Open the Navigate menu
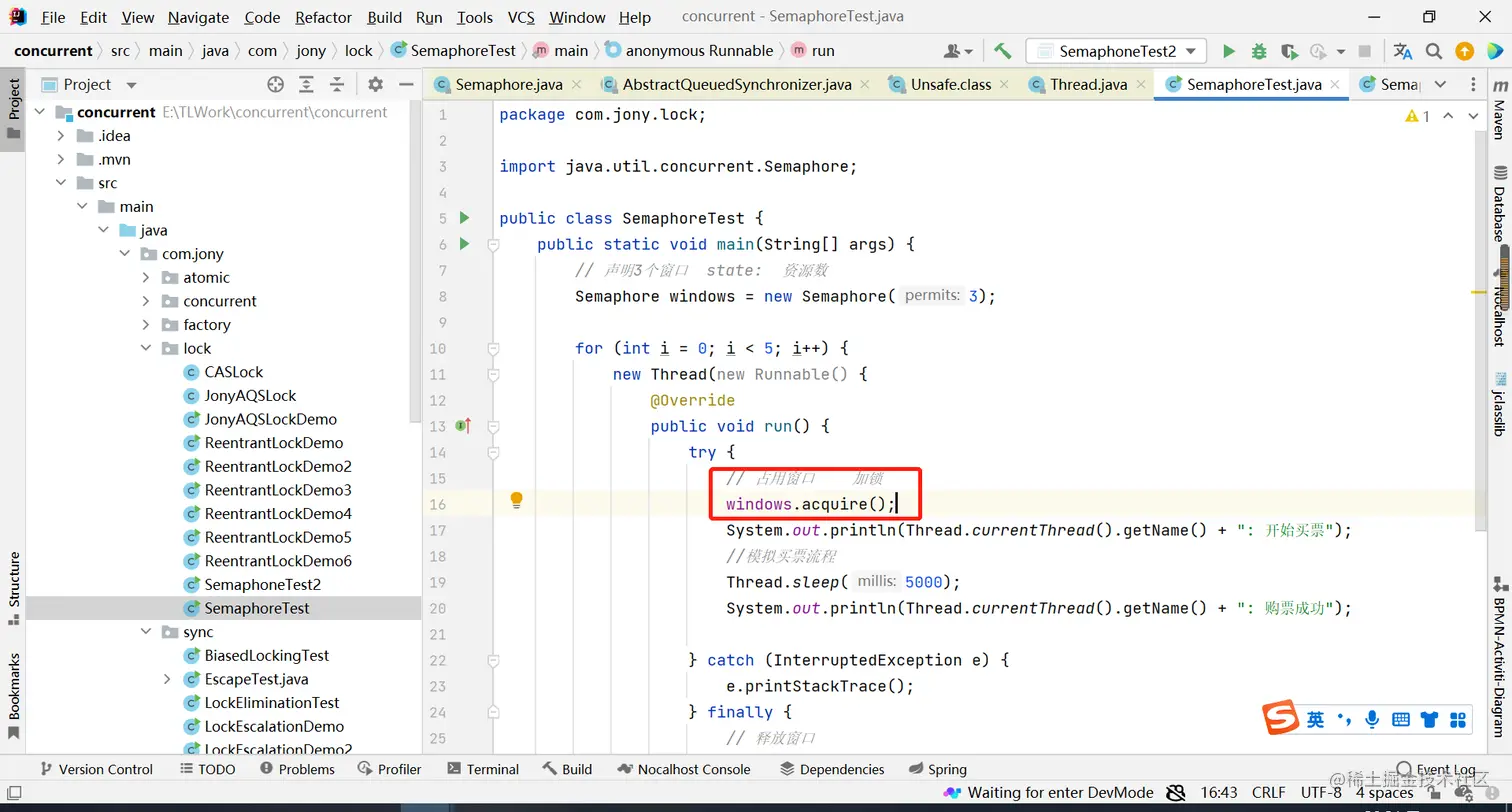1512x812 pixels. tap(198, 17)
